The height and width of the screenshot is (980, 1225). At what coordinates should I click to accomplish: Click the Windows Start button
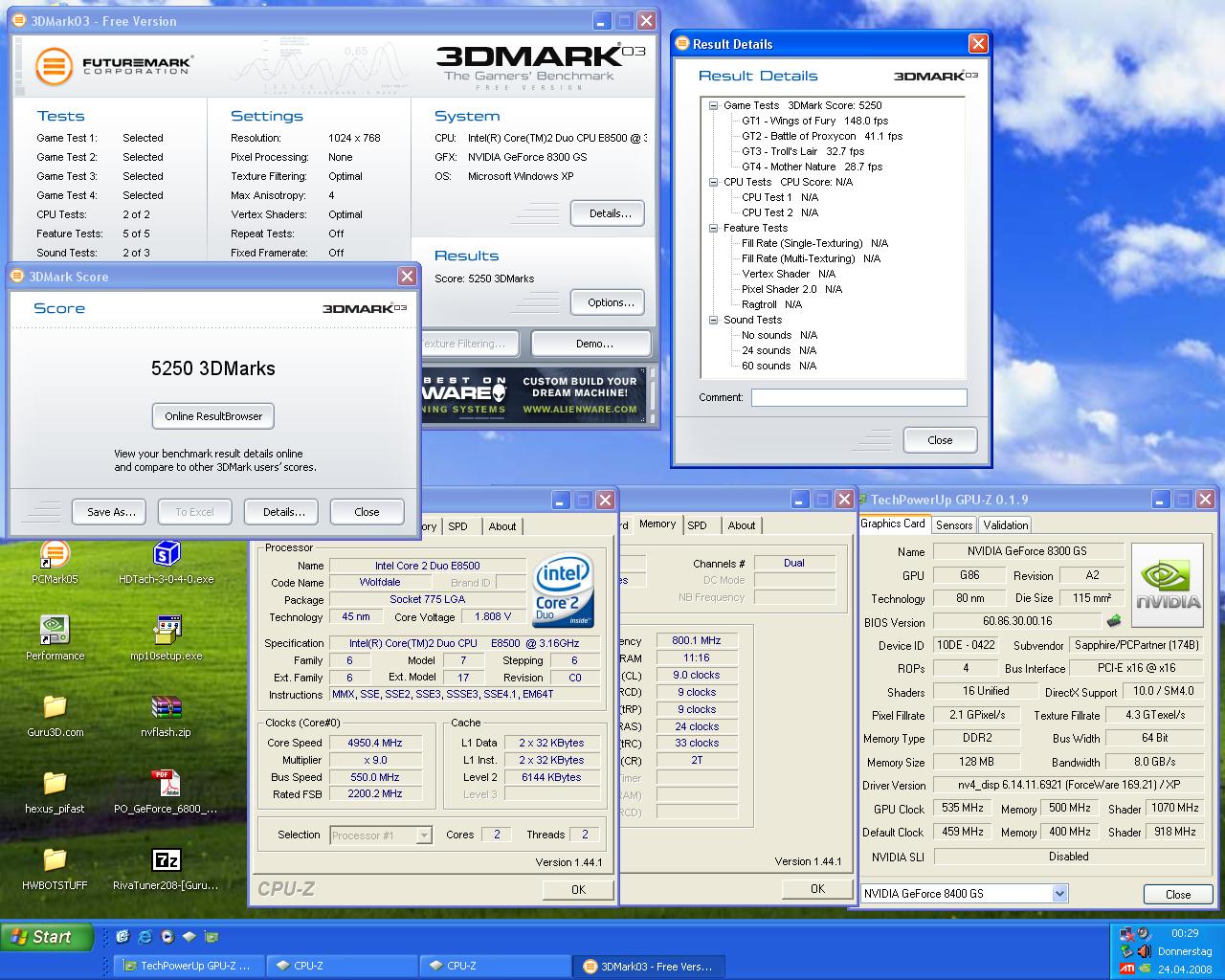(48, 937)
